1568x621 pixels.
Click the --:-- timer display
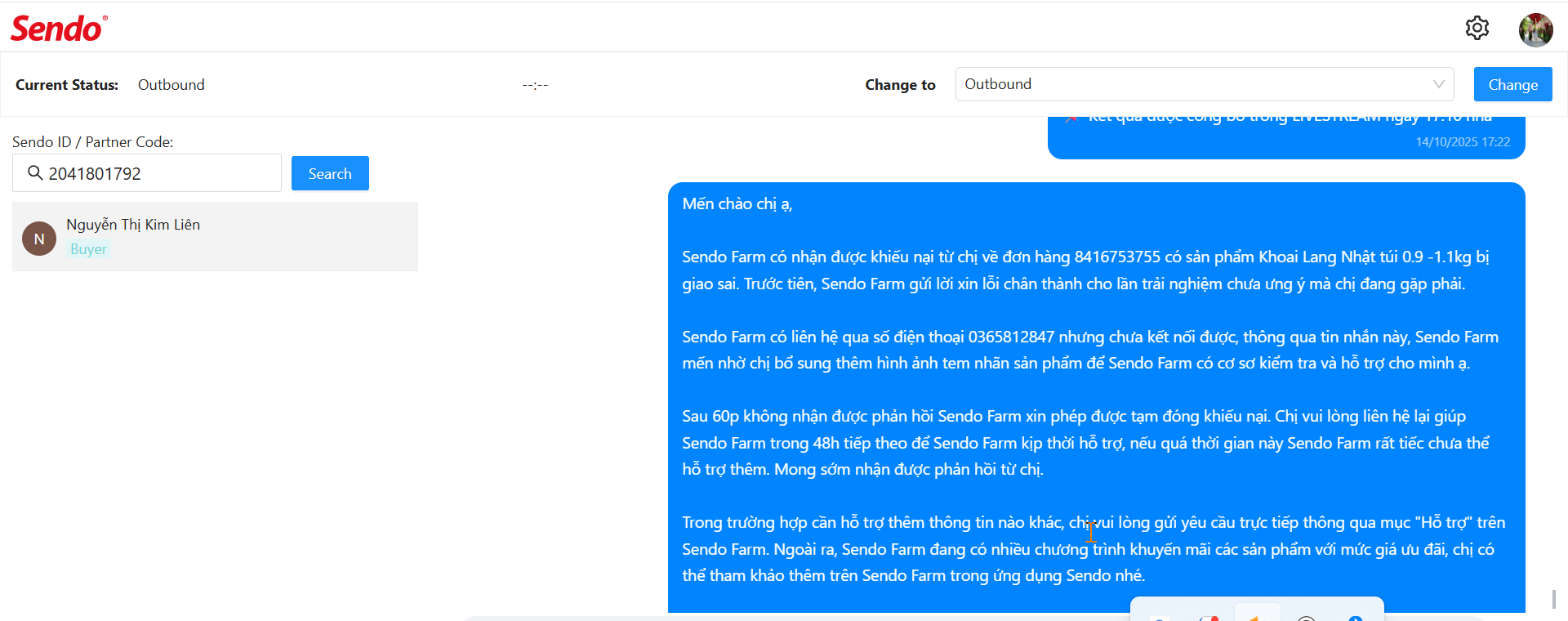click(535, 85)
